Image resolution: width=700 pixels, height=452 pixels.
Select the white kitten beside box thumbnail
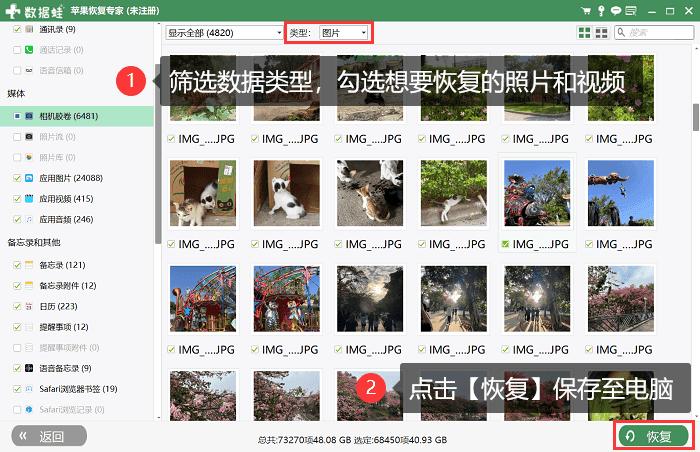(x=287, y=193)
